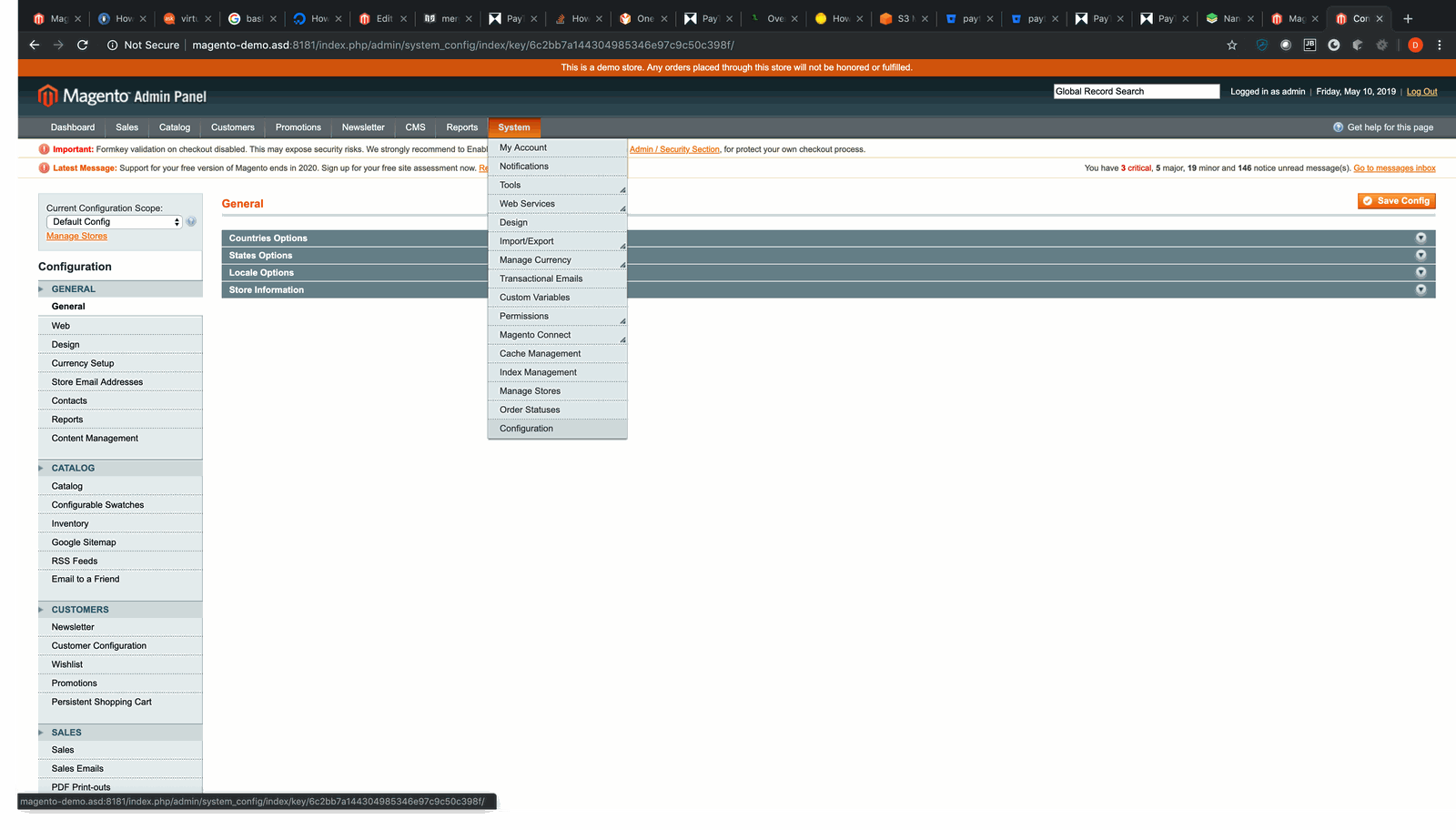Click the Save Config button
The image size is (1456, 830).
pyautogui.click(x=1397, y=201)
